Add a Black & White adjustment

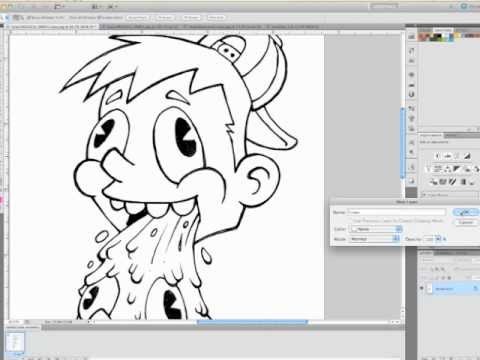[457, 169]
